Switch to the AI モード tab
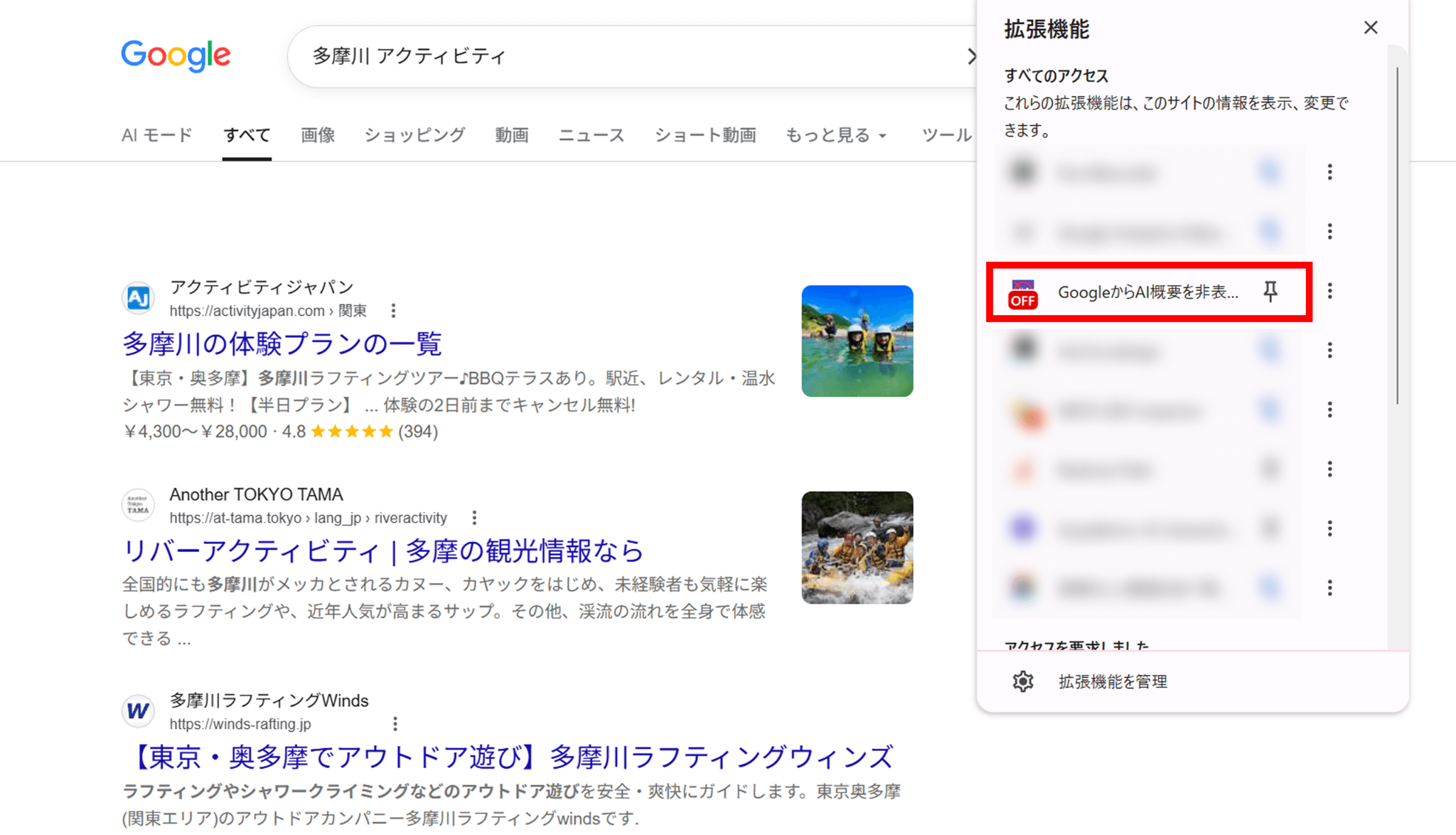The width and height of the screenshot is (1456, 835). 157,135
